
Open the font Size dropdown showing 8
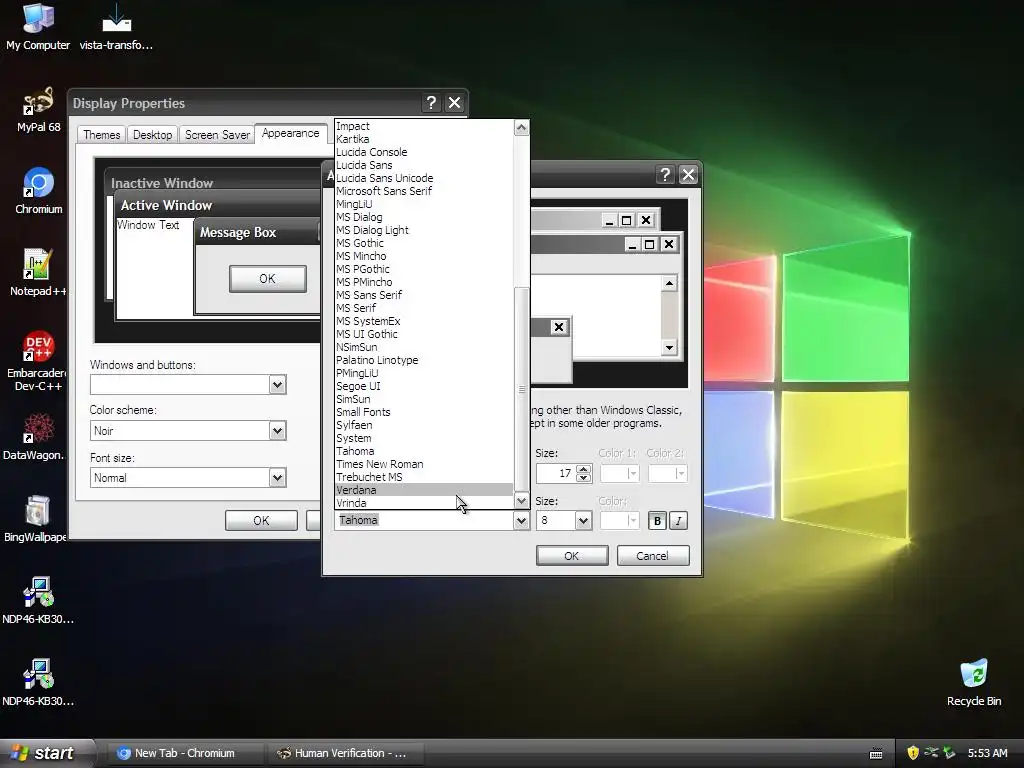click(583, 520)
